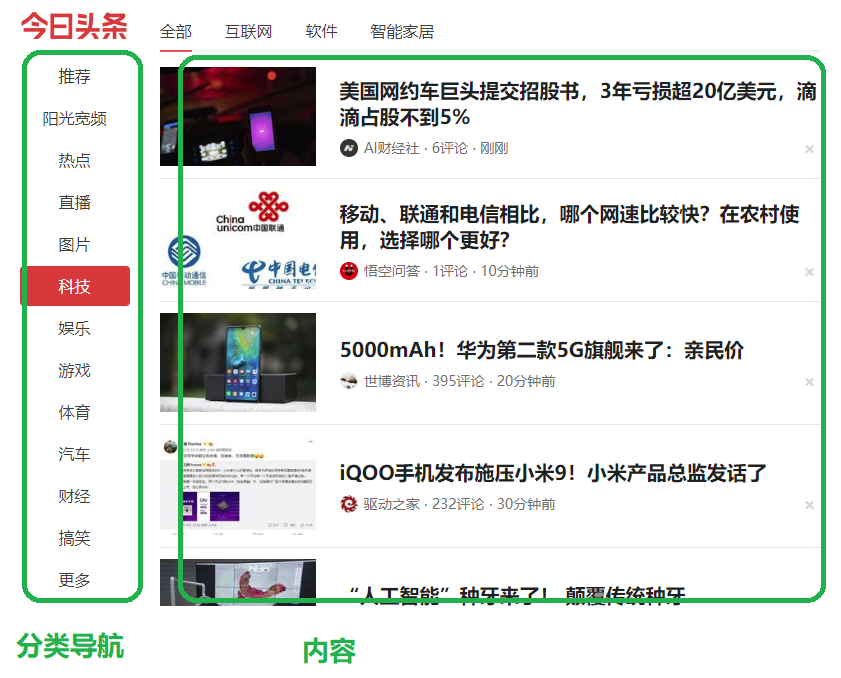
Task: Click the Weibo screenshot thumbnail of iQOO article
Action: 238,485
